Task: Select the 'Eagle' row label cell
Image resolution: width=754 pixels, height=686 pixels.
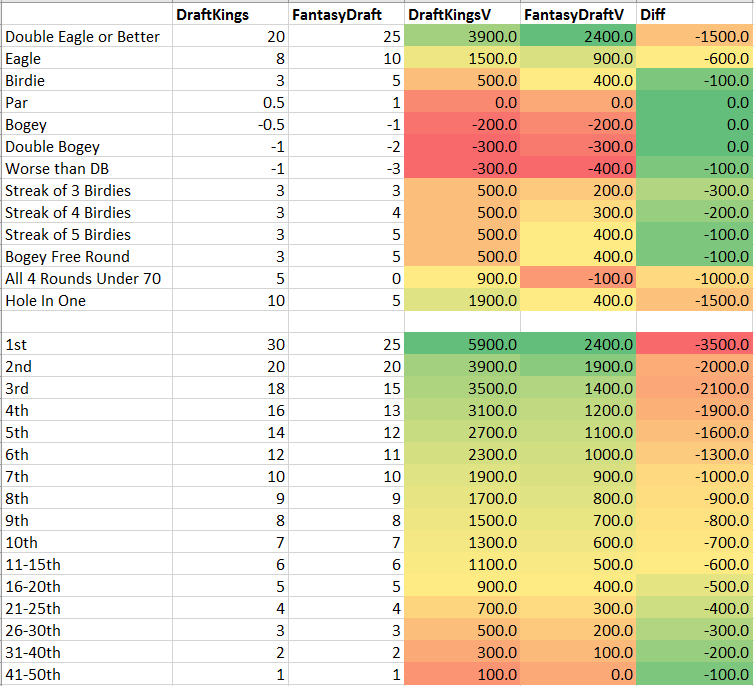Action: pos(87,59)
